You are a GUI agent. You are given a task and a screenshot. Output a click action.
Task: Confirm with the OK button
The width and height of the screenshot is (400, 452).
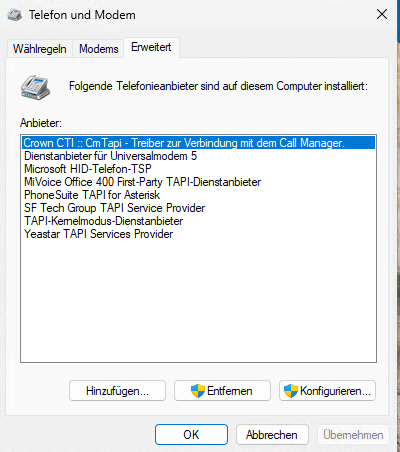tap(191, 435)
